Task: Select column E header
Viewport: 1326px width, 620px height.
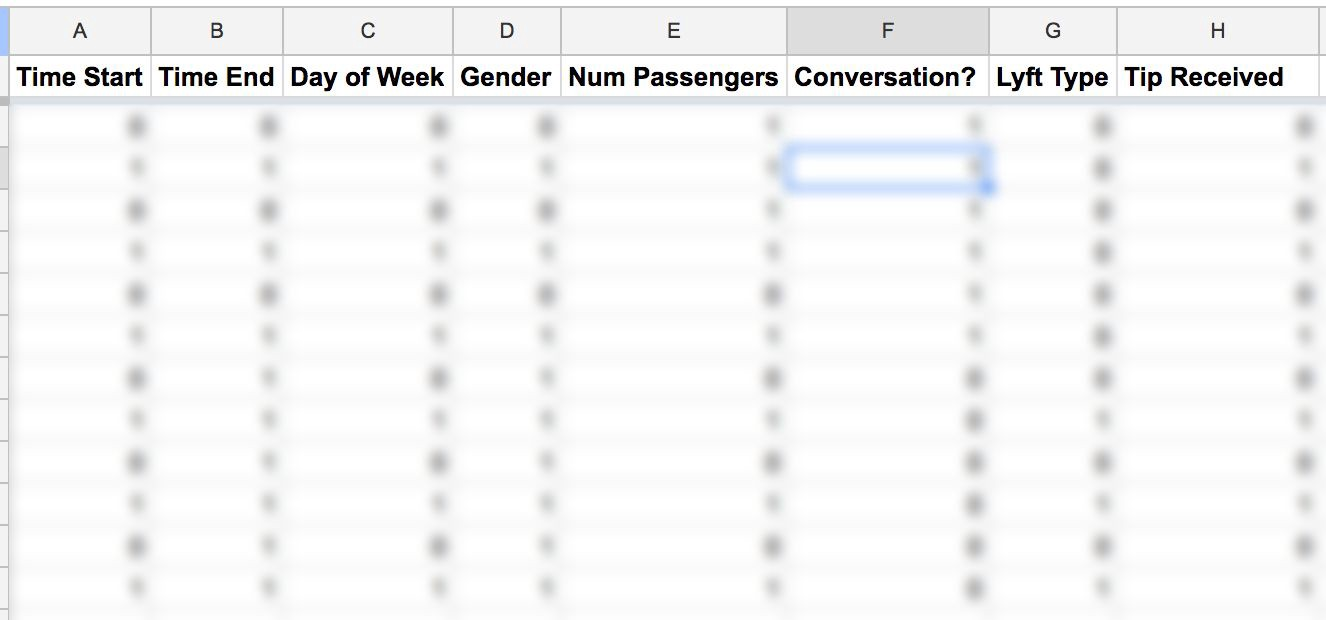Action: pos(674,31)
